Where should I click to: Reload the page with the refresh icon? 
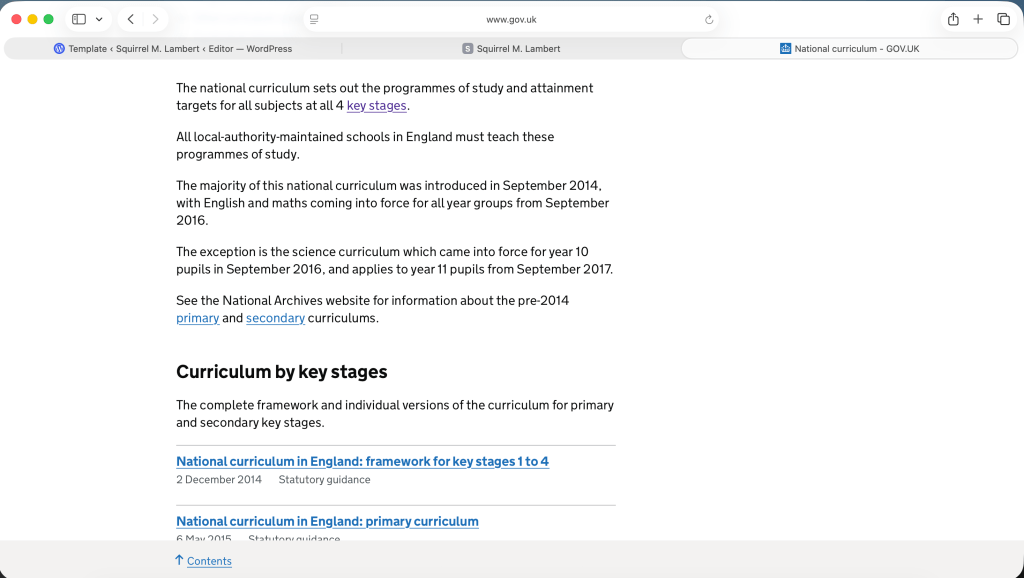tap(709, 19)
